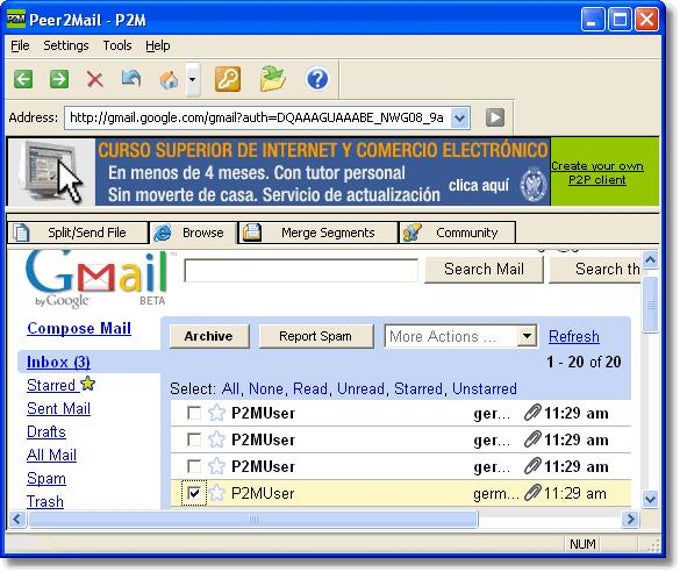Click the horizontal scrollbar left arrow
Viewport: 680px width, 572px height.
point(17,519)
